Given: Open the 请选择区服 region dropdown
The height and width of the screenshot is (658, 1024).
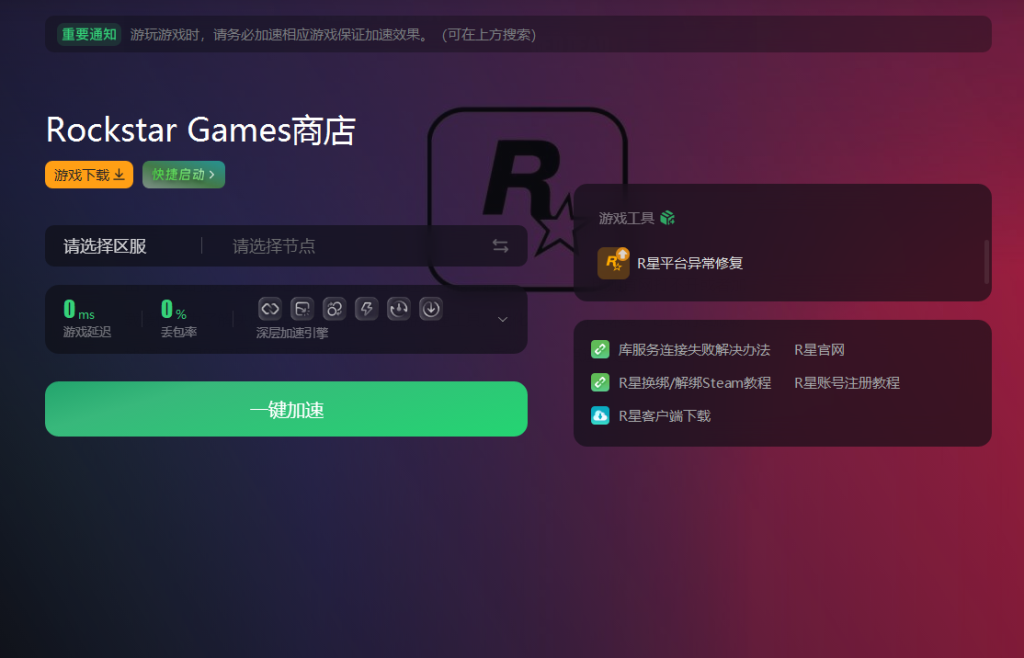Looking at the screenshot, I should pyautogui.click(x=104, y=246).
